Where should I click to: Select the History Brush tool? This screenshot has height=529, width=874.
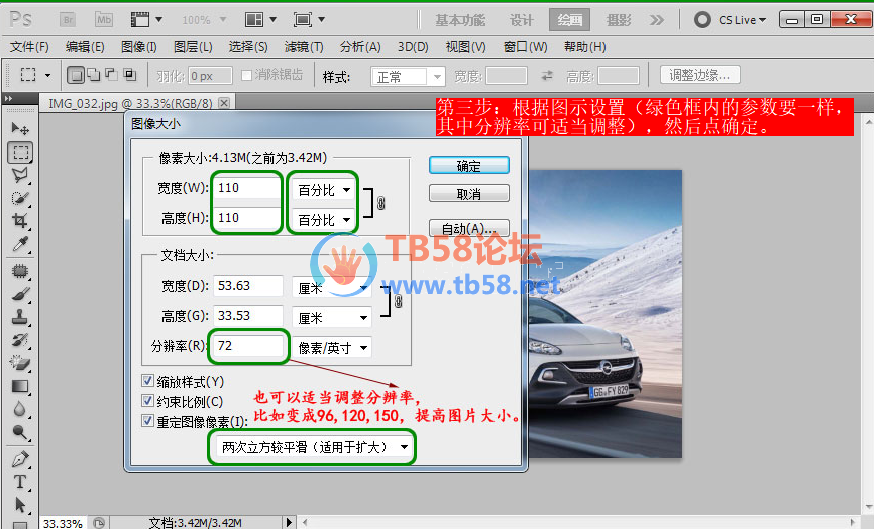pos(20,340)
